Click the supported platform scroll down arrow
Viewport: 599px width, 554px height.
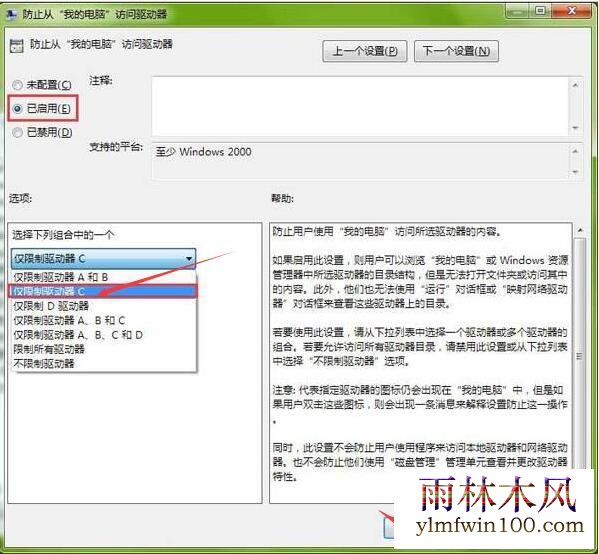[x=576, y=172]
